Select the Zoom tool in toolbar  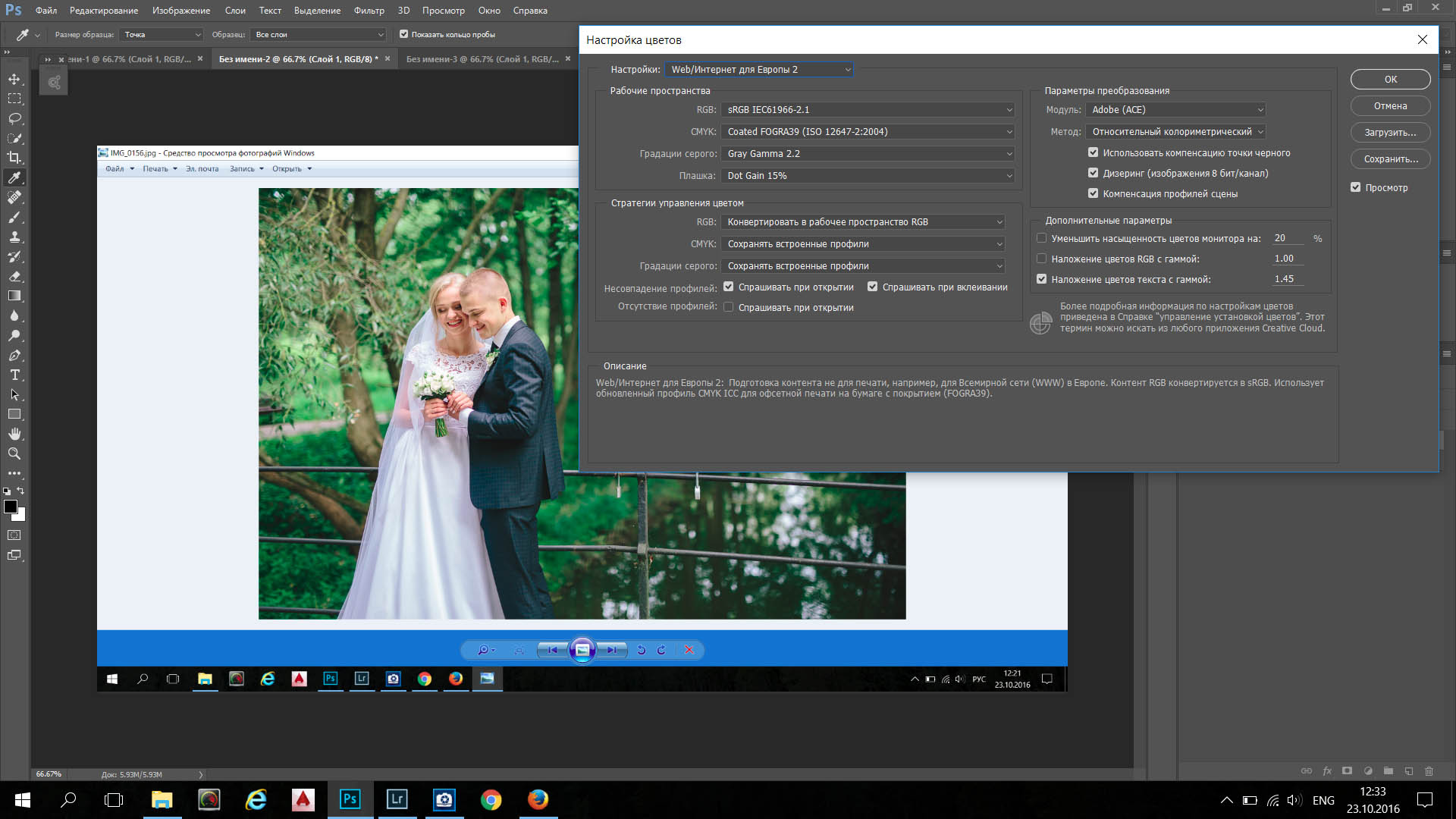coord(14,453)
